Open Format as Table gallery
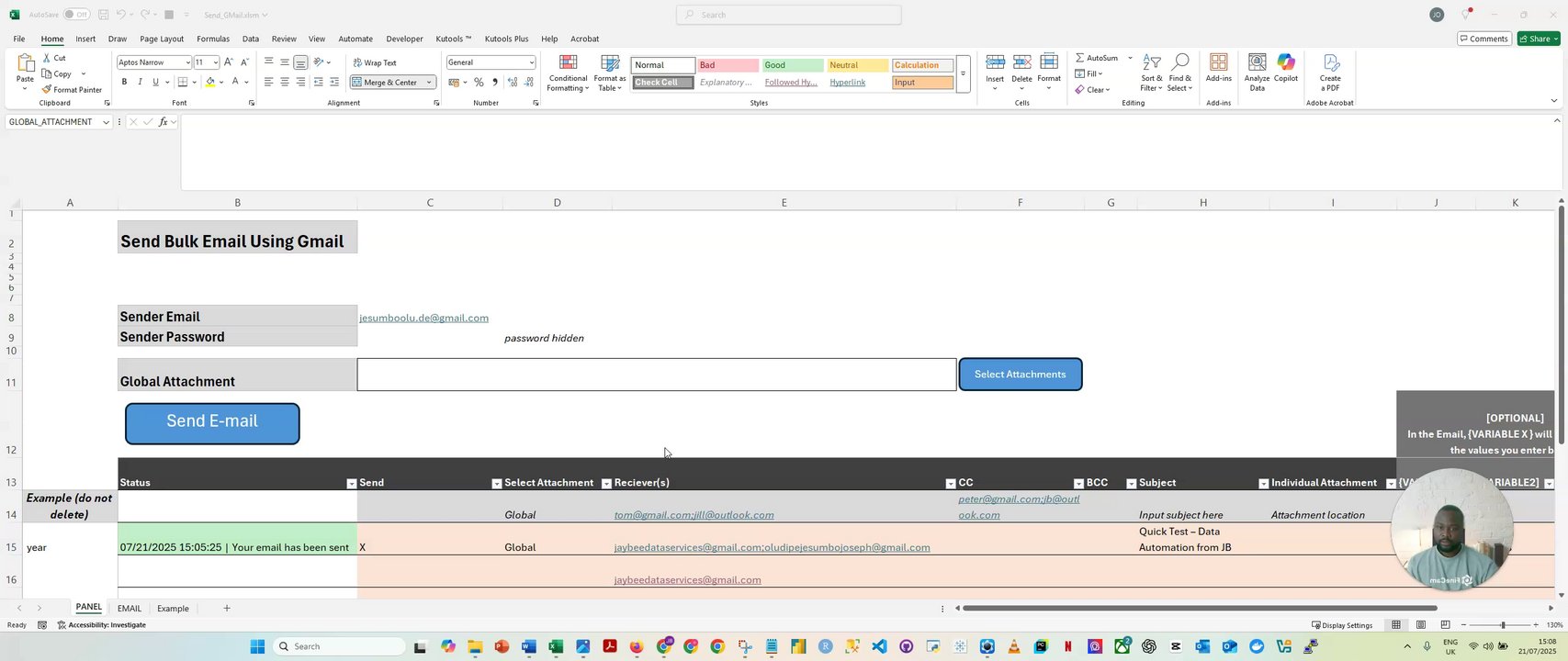Screen dimensions: 1568x661 [610, 73]
